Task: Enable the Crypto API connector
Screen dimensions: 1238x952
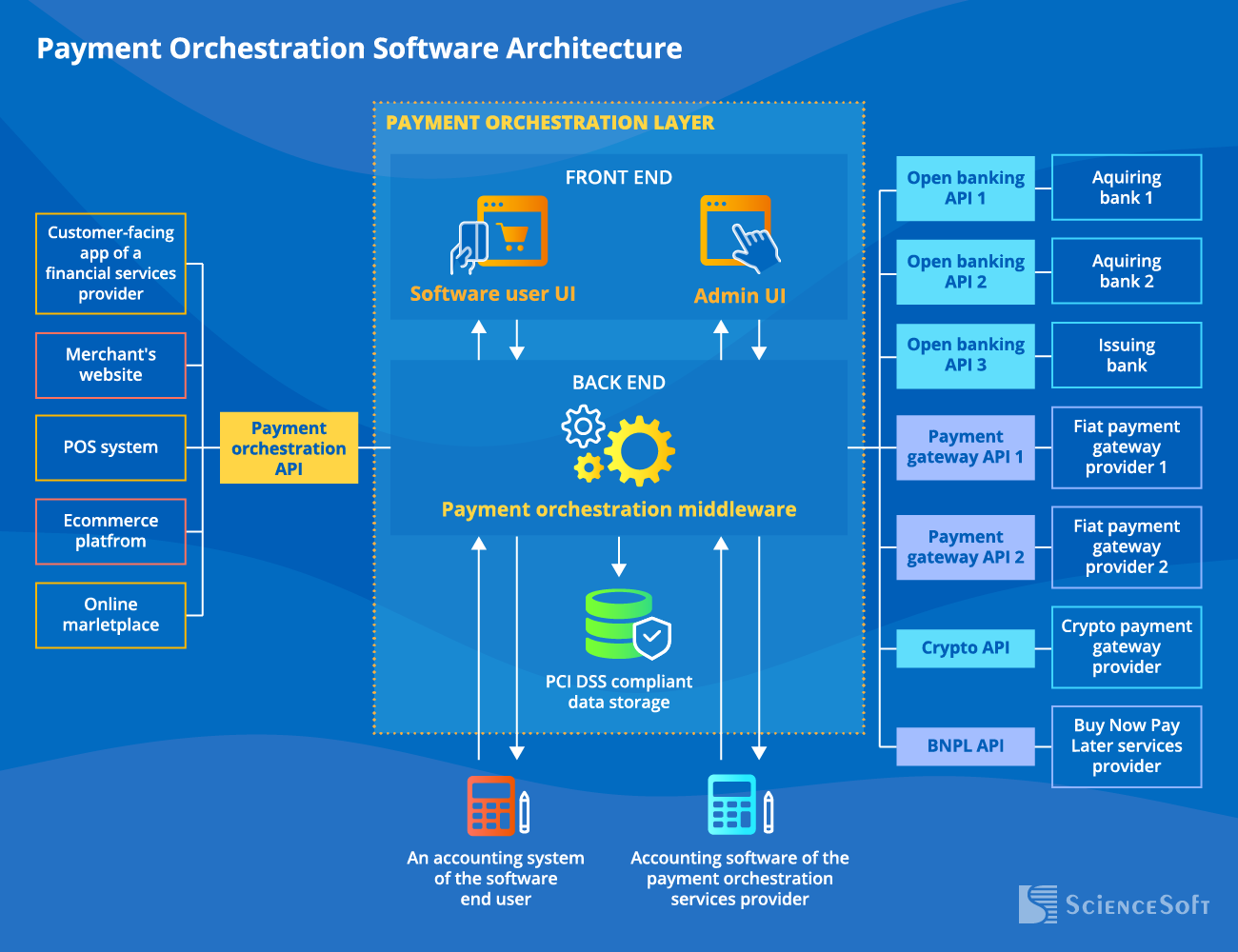Action: (965, 648)
